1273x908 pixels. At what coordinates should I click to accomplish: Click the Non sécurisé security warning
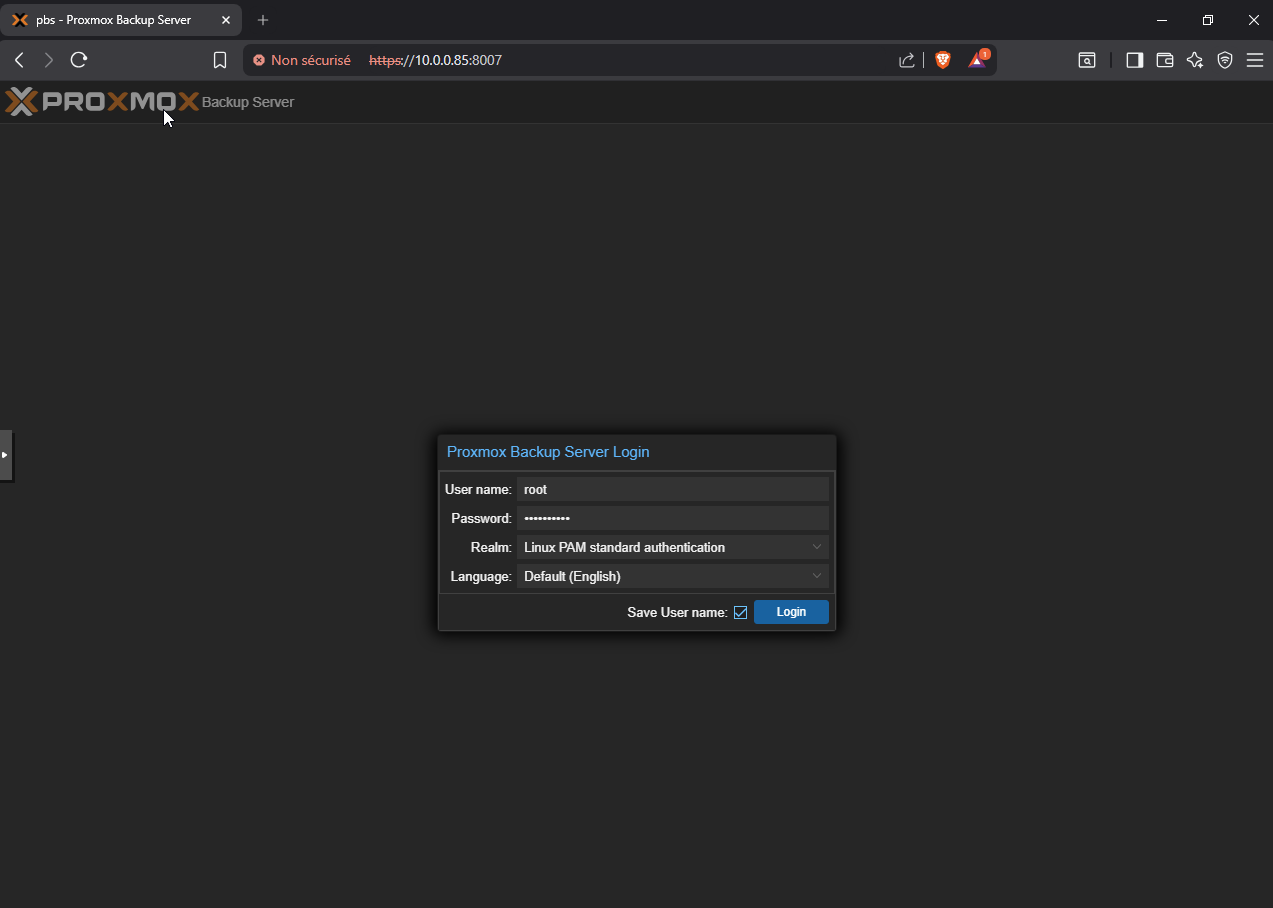point(302,60)
